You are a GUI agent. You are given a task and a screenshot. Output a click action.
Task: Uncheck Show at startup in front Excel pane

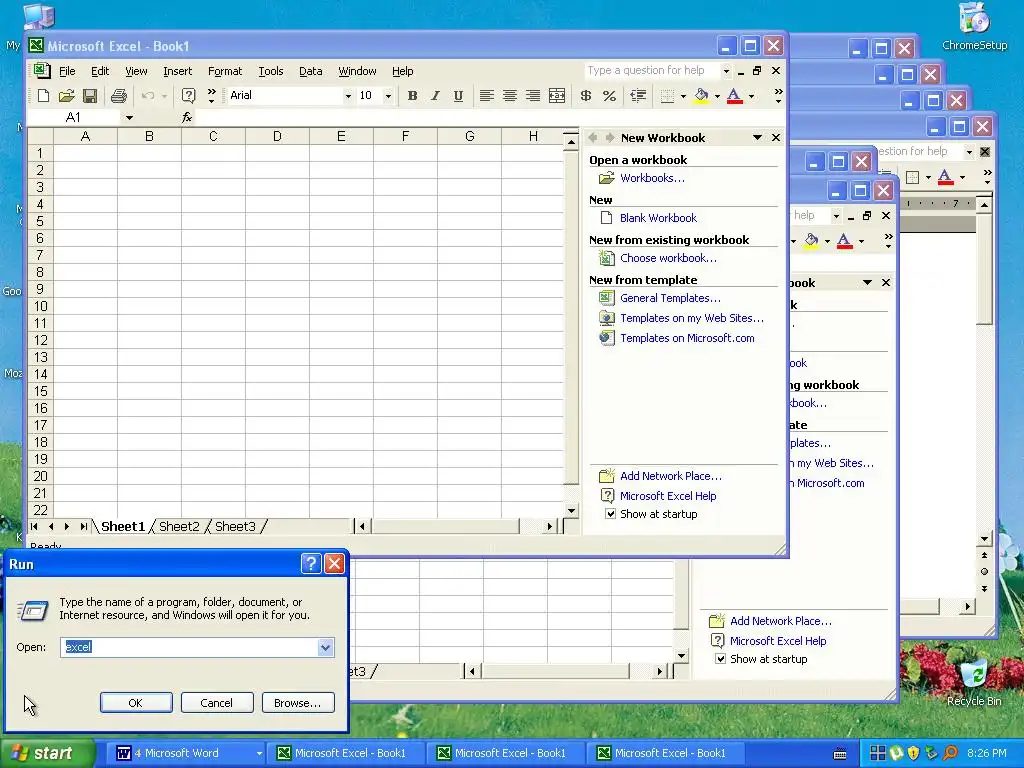click(610, 514)
